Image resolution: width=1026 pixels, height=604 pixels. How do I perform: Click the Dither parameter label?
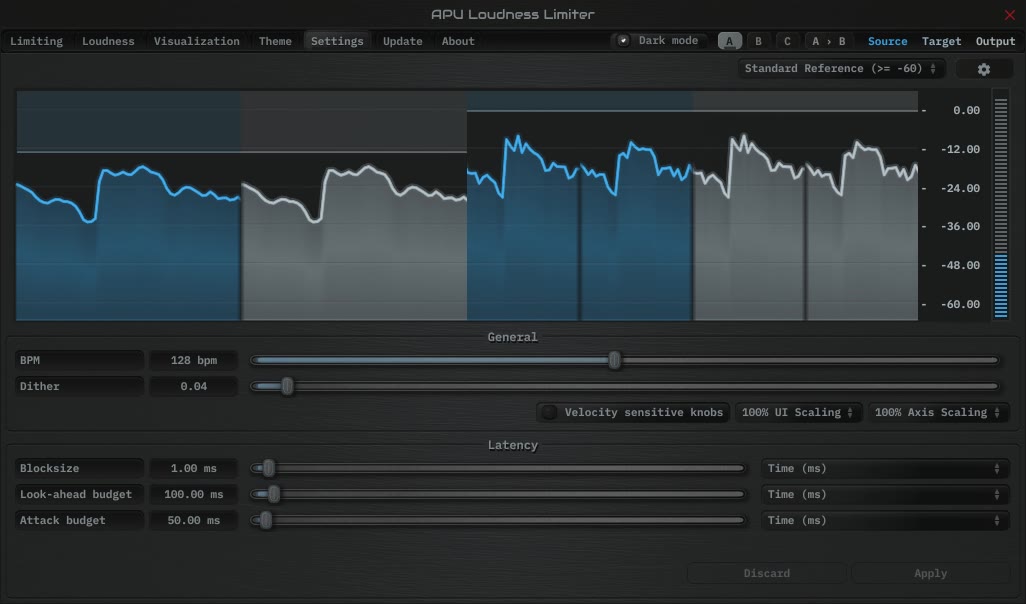click(x=79, y=387)
